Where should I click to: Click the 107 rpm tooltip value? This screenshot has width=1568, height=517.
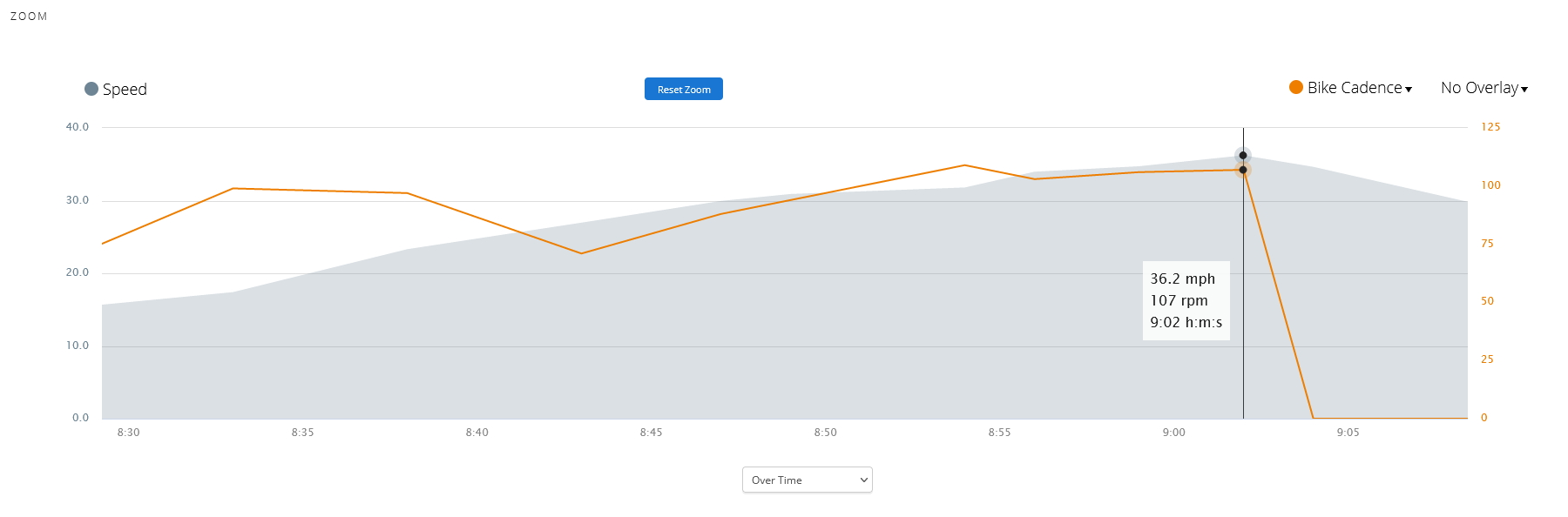pyautogui.click(x=1179, y=300)
